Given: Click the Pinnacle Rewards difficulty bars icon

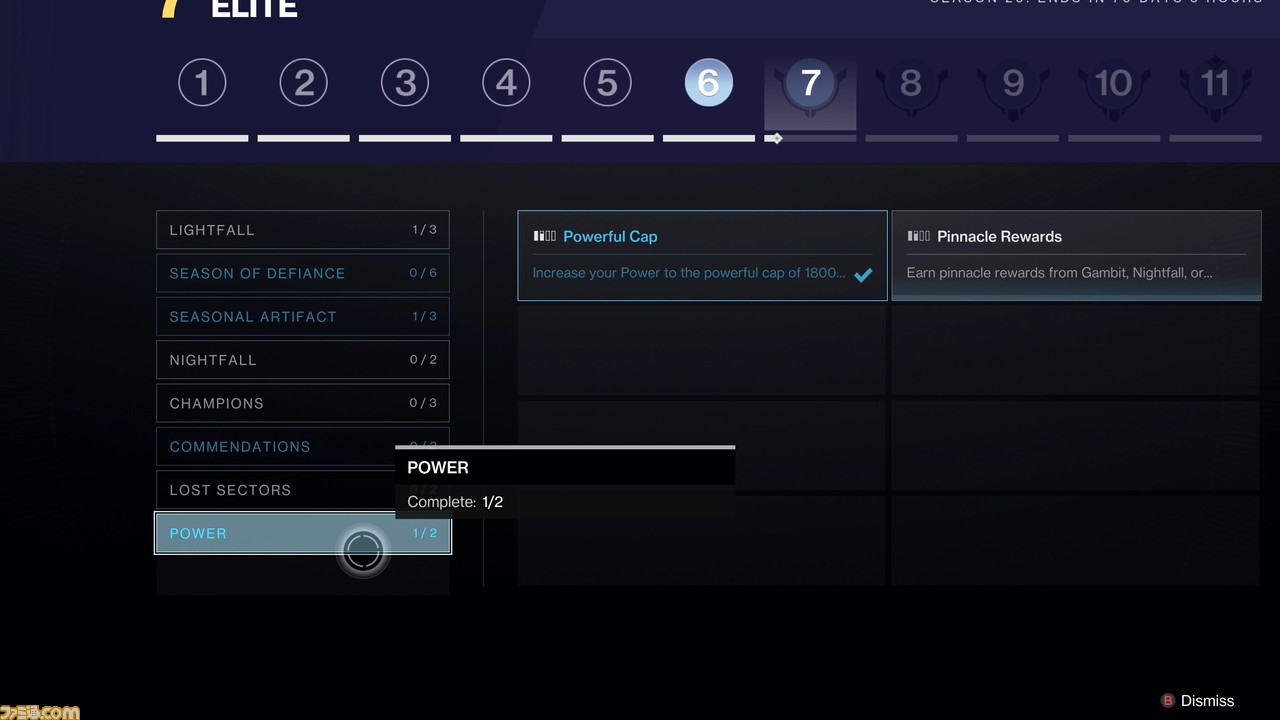Looking at the screenshot, I should point(919,236).
